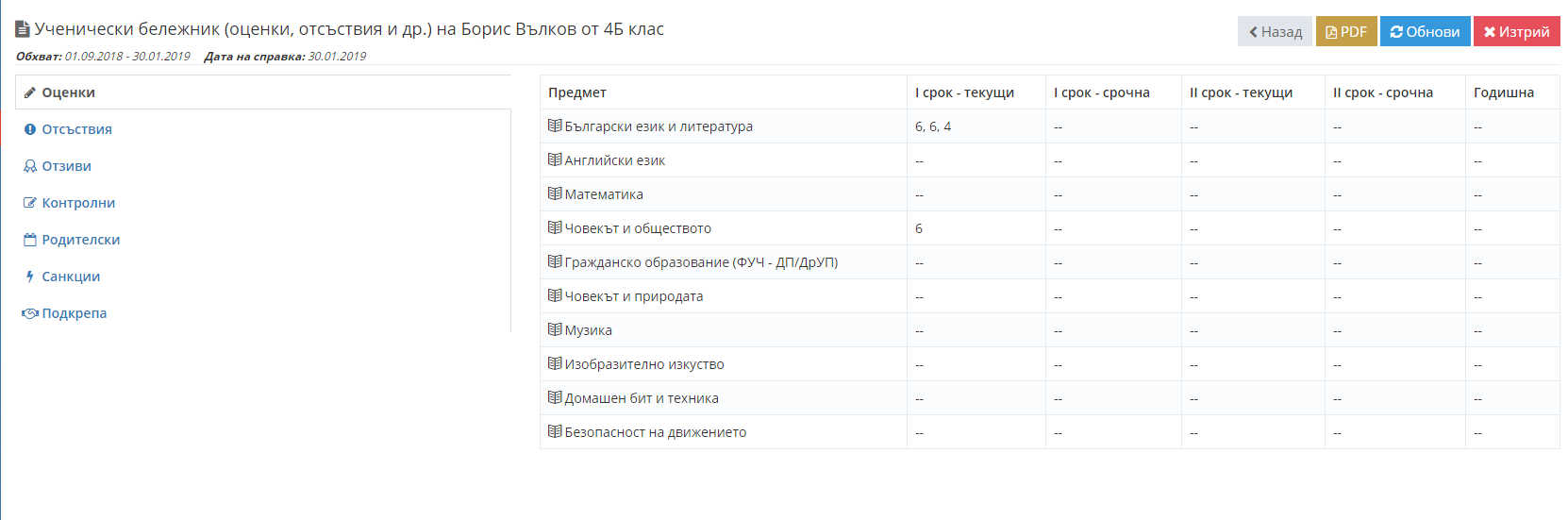Click the Човекът и обществото subject name
1568x520 pixels.
(638, 228)
